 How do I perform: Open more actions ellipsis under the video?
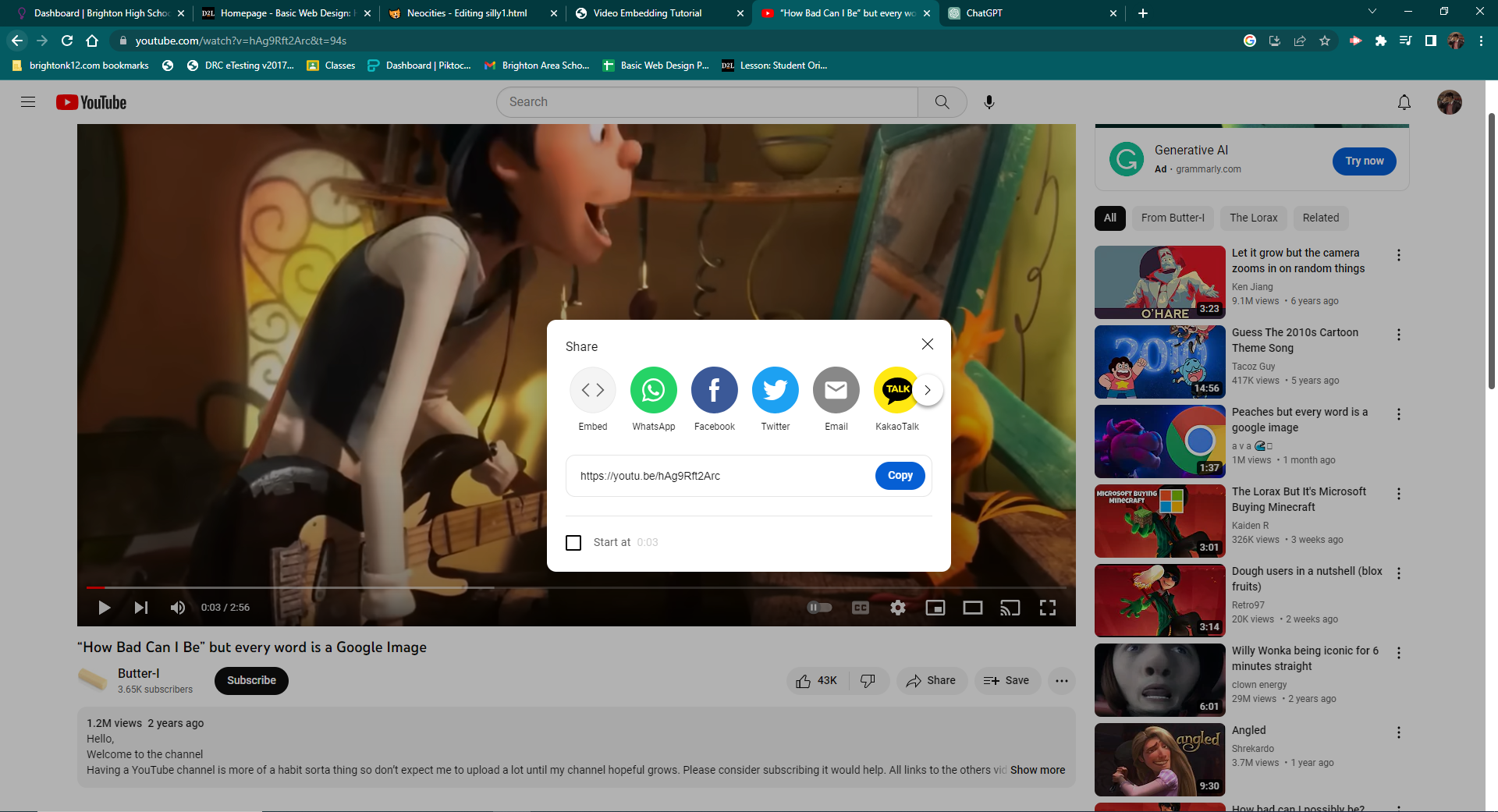pos(1062,681)
